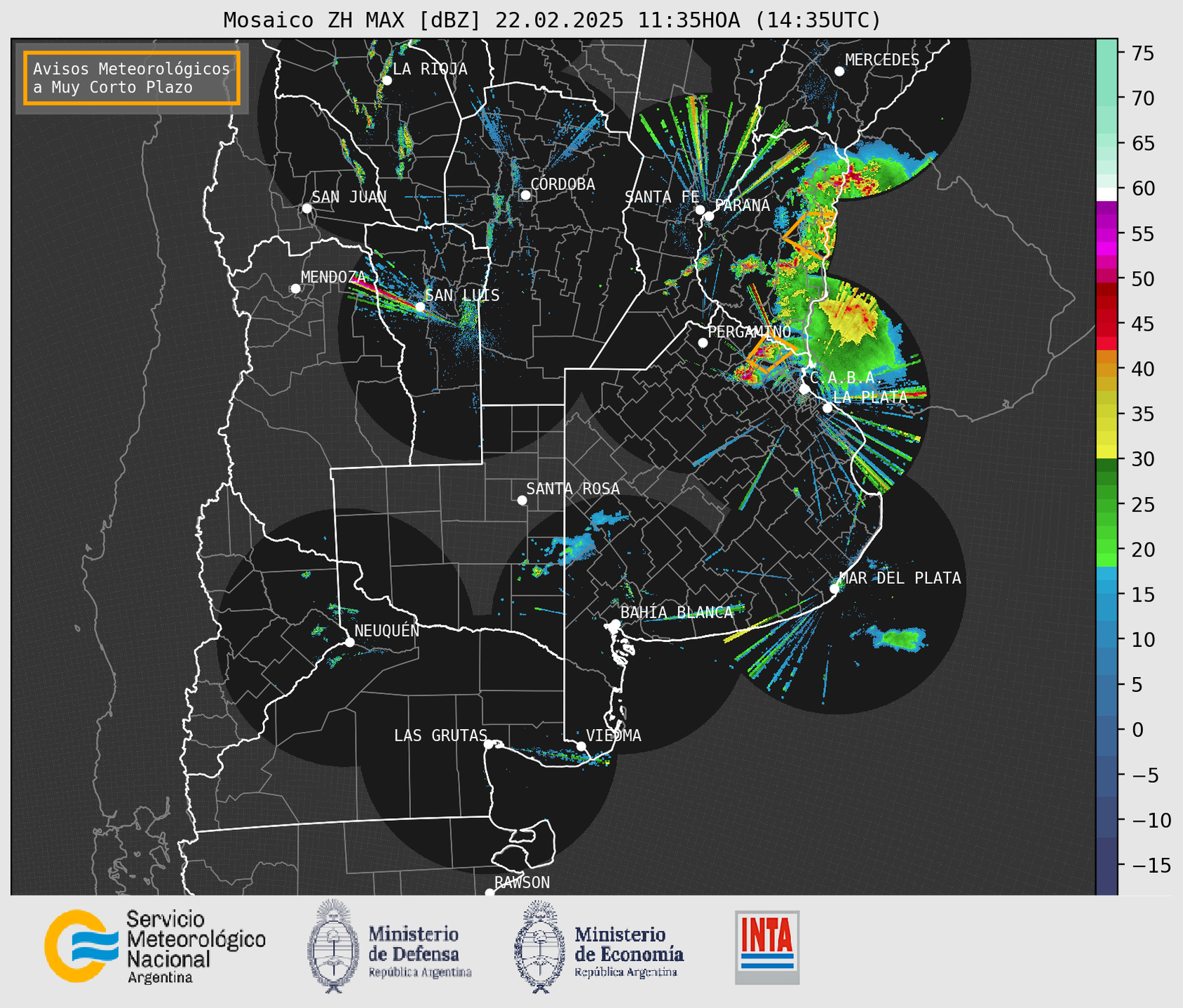Select the PERGAMINO city marker
The image size is (1183, 1008).
[703, 343]
